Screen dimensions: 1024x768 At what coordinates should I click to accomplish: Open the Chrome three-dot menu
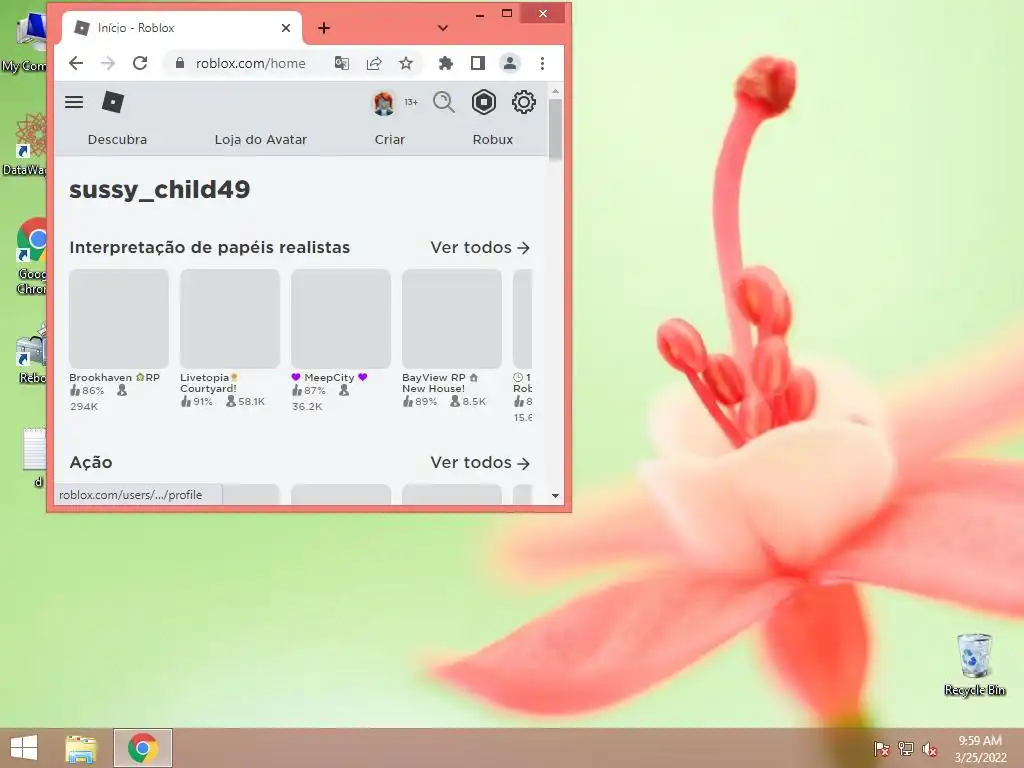[543, 63]
